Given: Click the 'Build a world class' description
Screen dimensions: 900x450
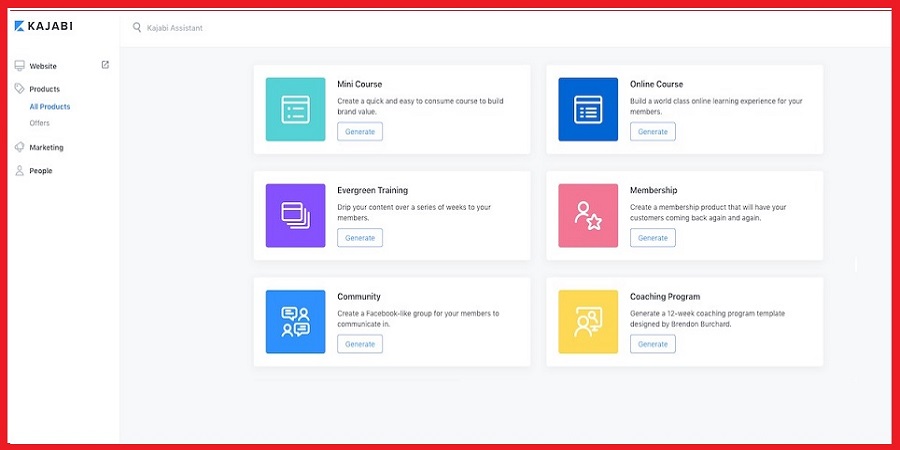Looking at the screenshot, I should 716,106.
